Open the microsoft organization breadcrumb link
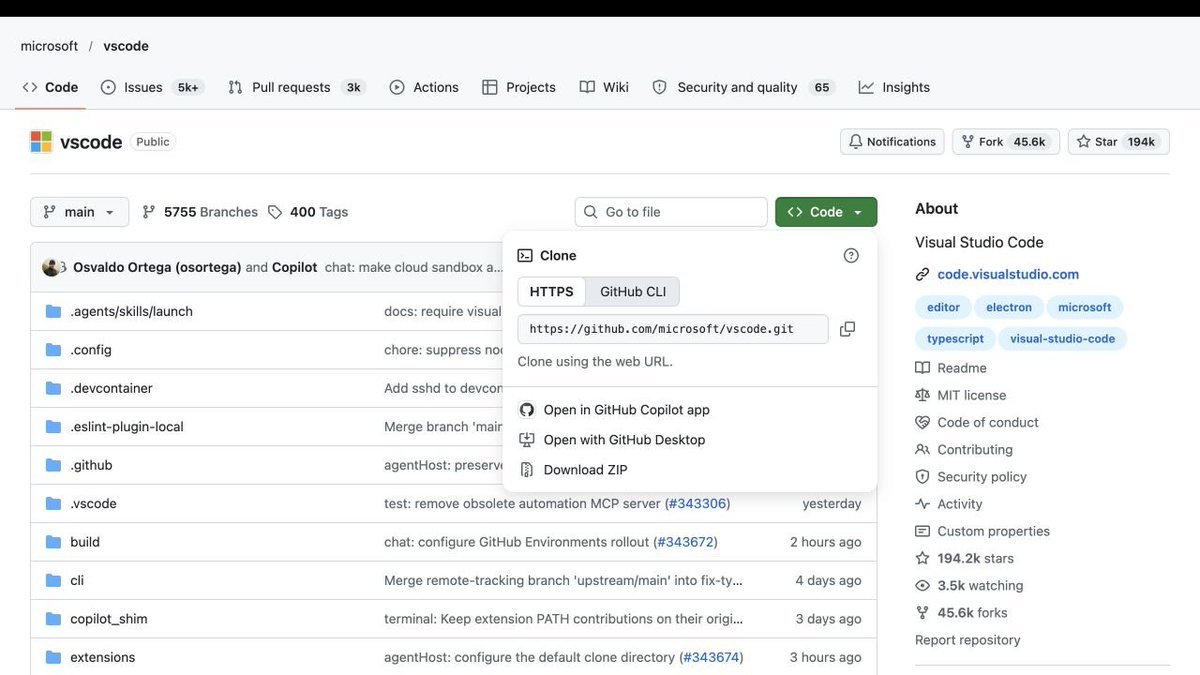 49,46
